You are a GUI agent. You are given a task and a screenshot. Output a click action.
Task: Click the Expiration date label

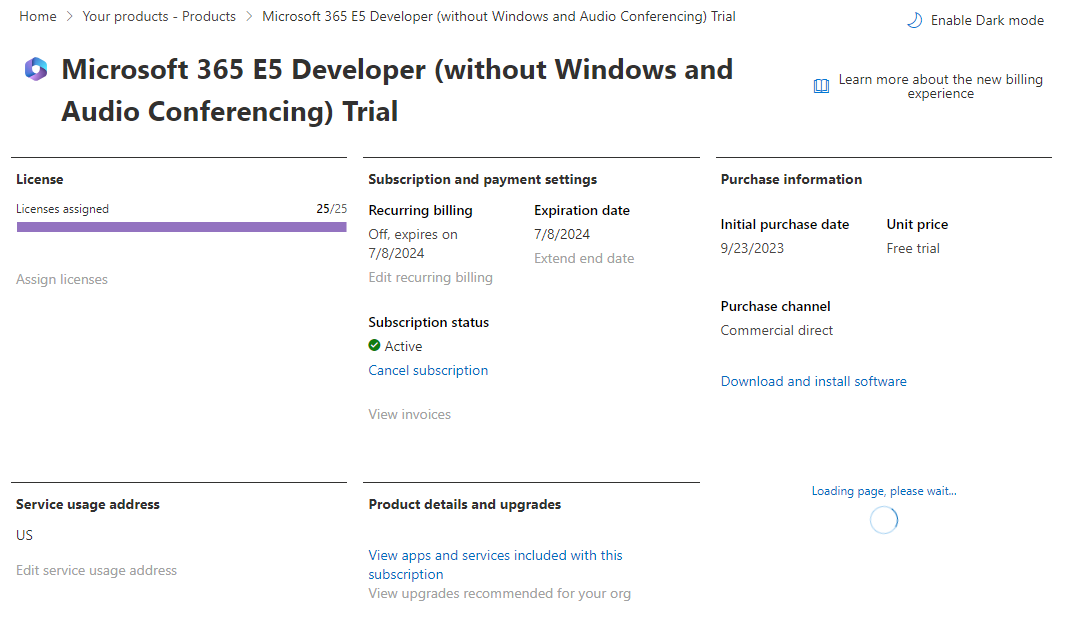pos(582,210)
